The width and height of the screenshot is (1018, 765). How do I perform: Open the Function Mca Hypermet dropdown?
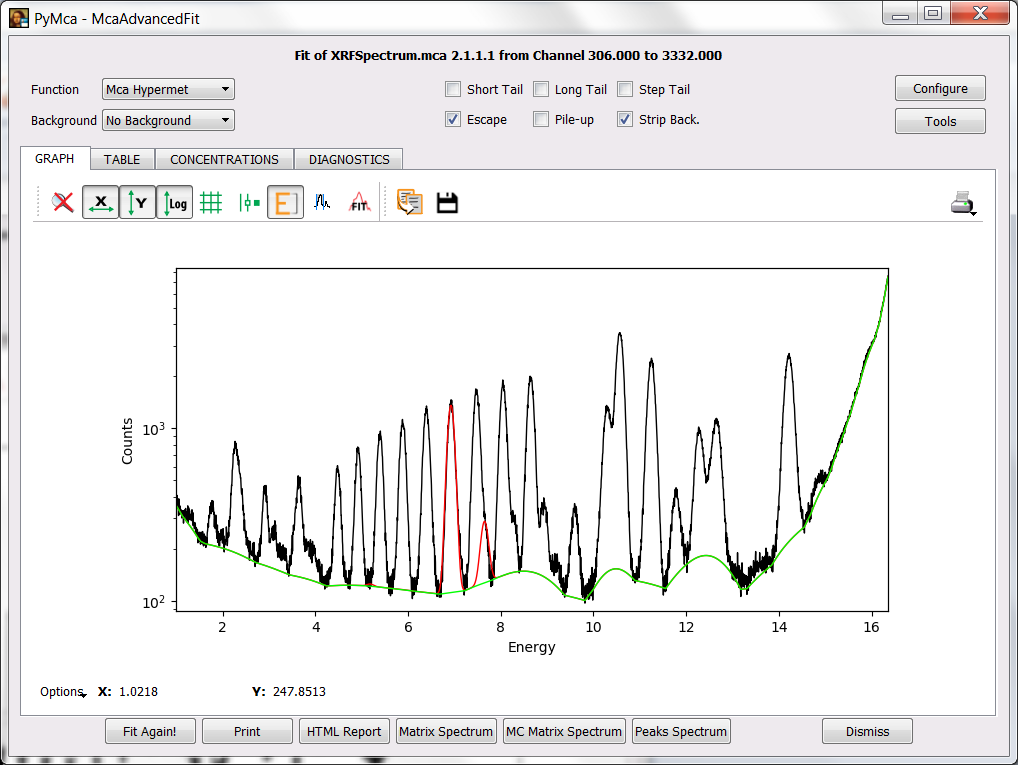(168, 89)
